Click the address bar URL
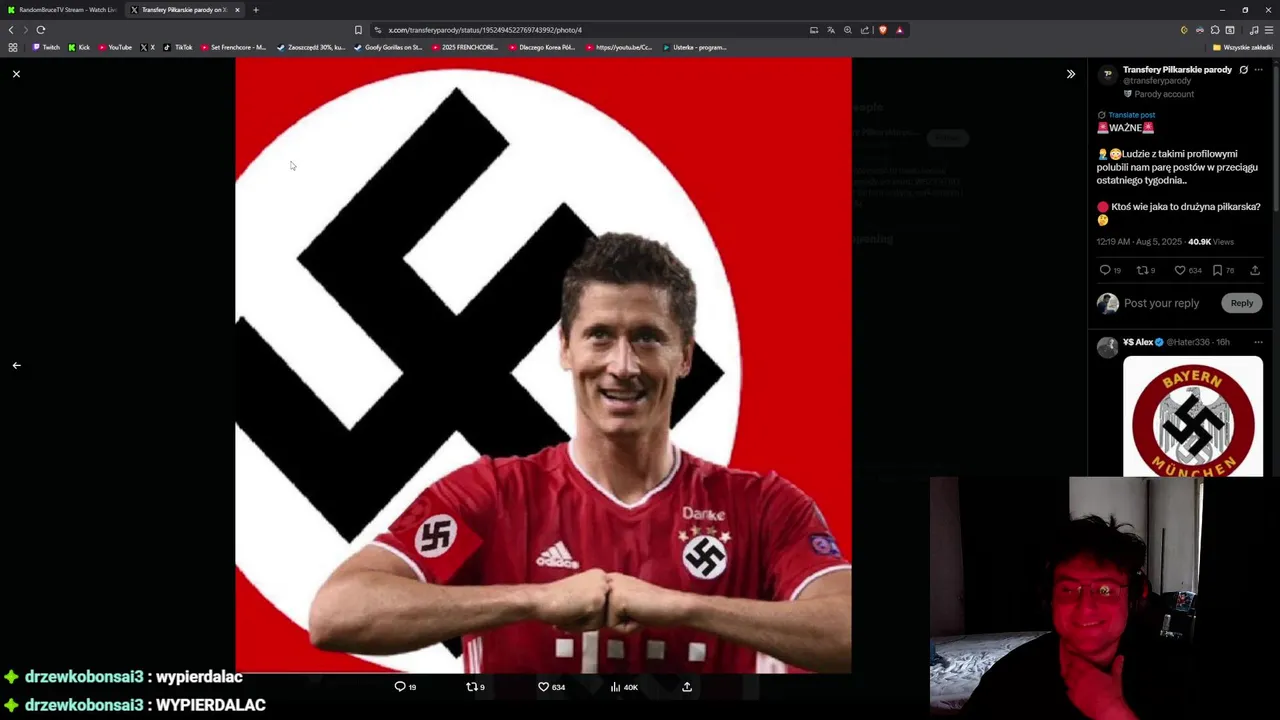The height and width of the screenshot is (720, 1280). (x=485, y=30)
